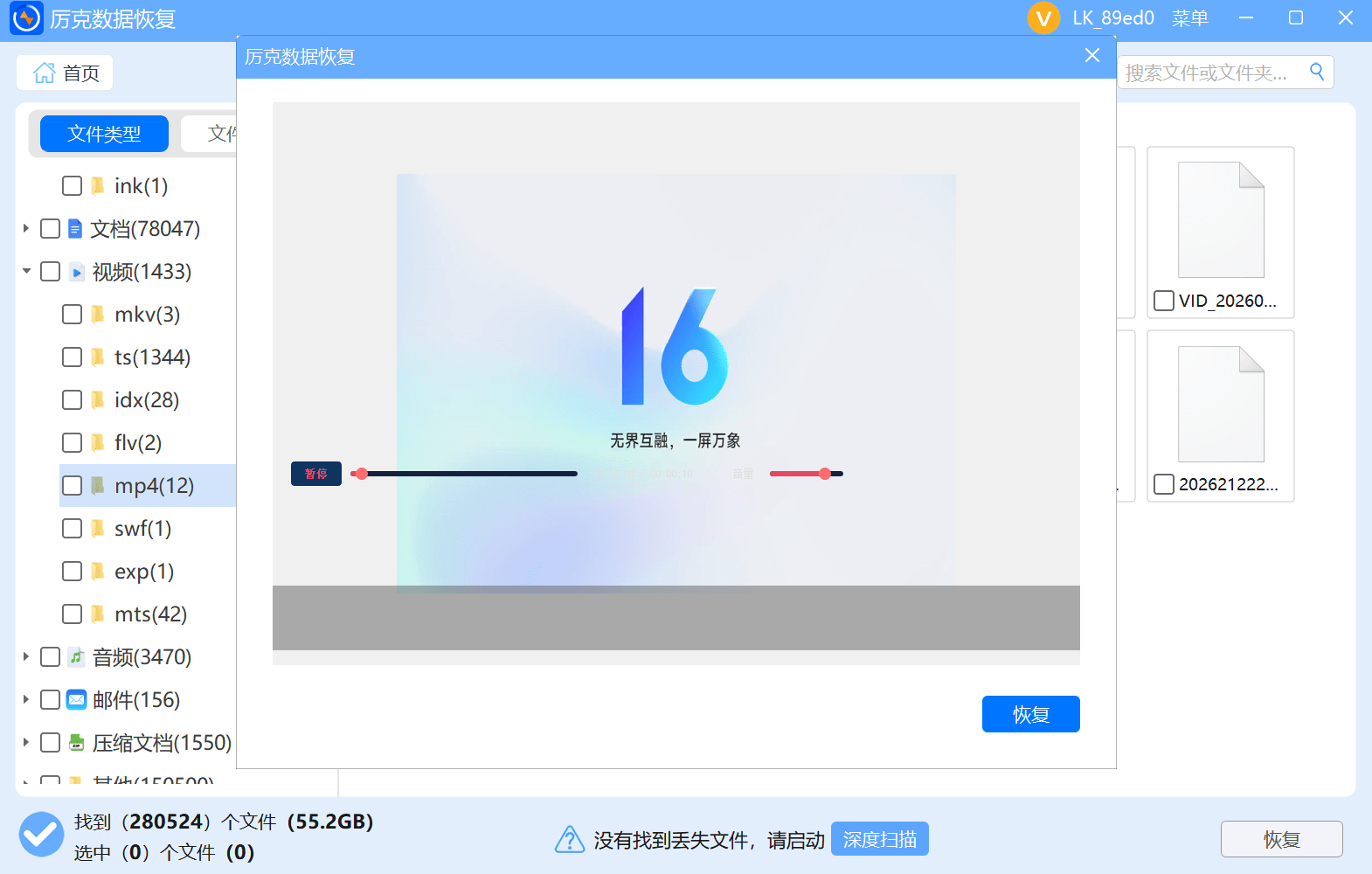Viewport: 1372px width, 874px height.
Task: Select the 202621222 file checkbox
Action: coord(1164,484)
